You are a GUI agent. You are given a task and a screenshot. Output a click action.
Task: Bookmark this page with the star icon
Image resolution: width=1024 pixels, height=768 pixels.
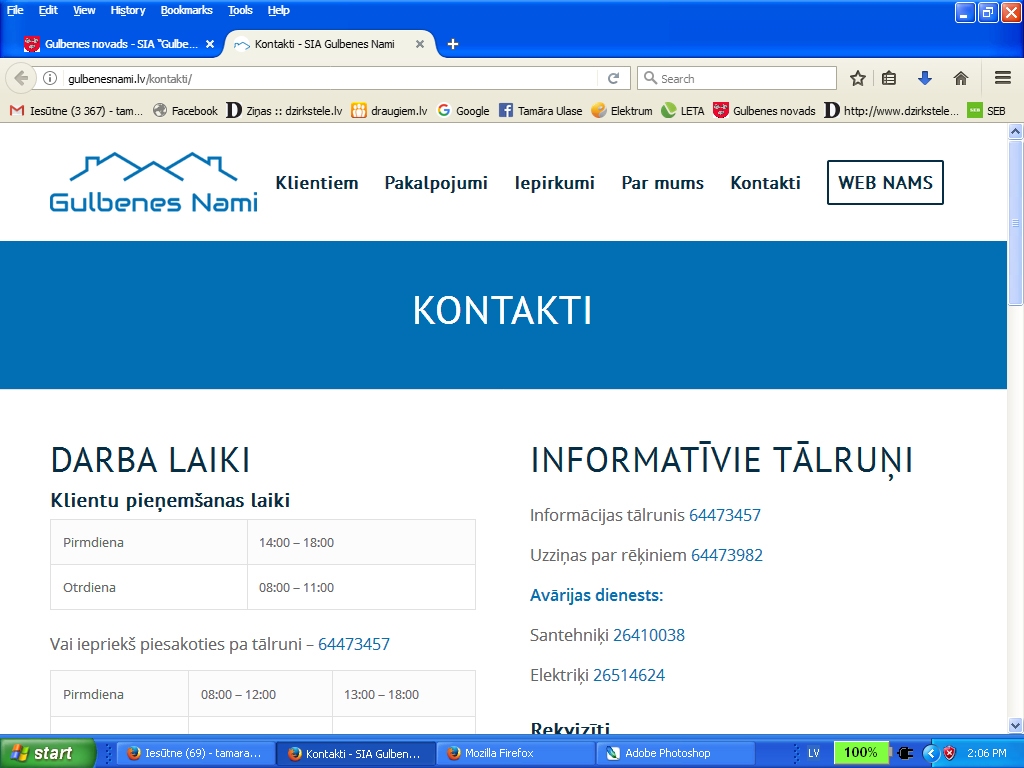pos(857,77)
